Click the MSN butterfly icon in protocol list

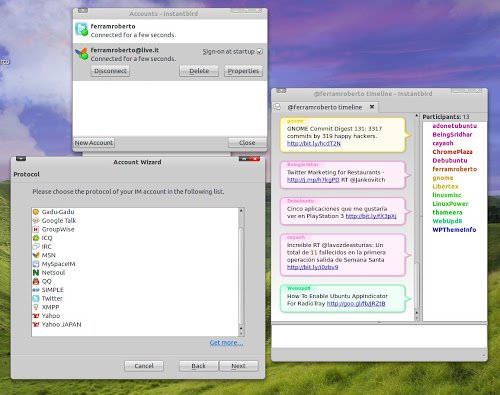(x=36, y=255)
